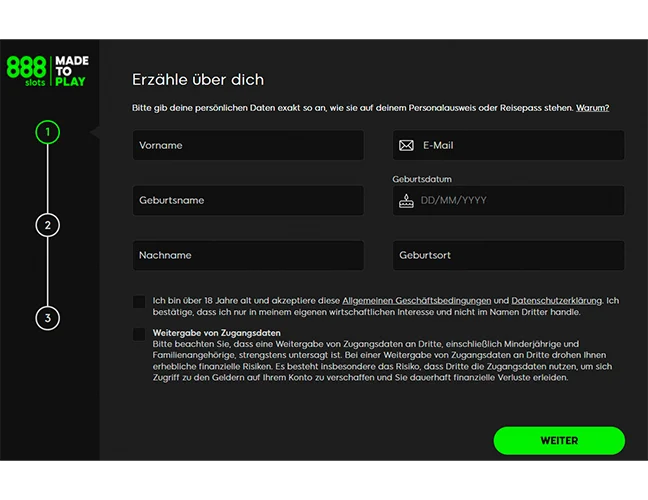The image size is (648, 500).
Task: Check the Weitergabe von Zugangsdaten checkbox
Action: pyautogui.click(x=139, y=334)
